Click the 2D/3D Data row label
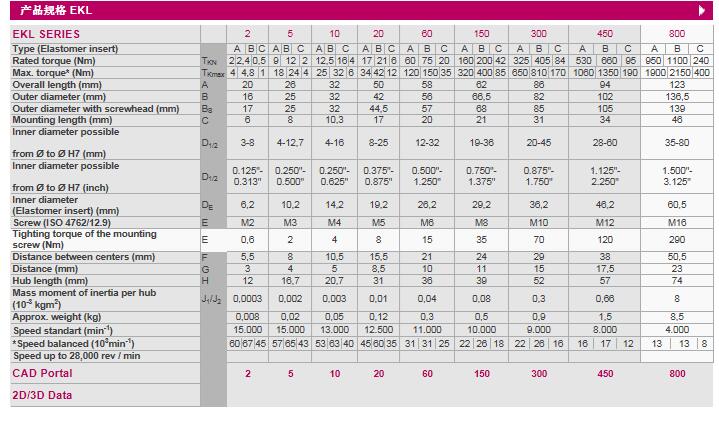The height and width of the screenshot is (421, 719). pyautogui.click(x=41, y=395)
